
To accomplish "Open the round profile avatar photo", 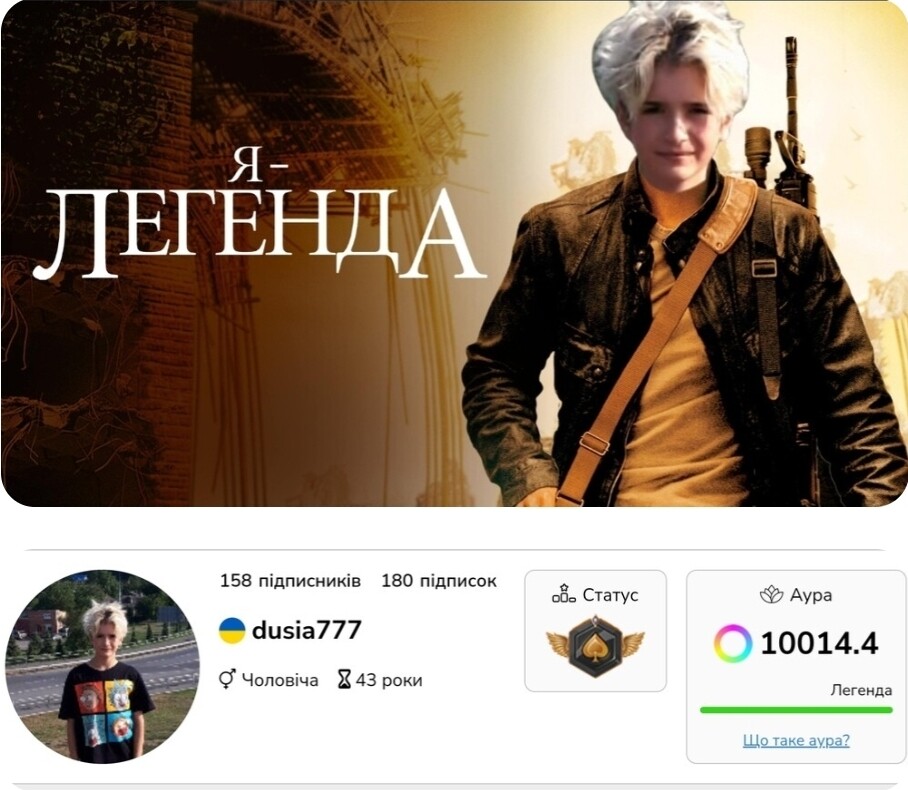I will (x=102, y=667).
